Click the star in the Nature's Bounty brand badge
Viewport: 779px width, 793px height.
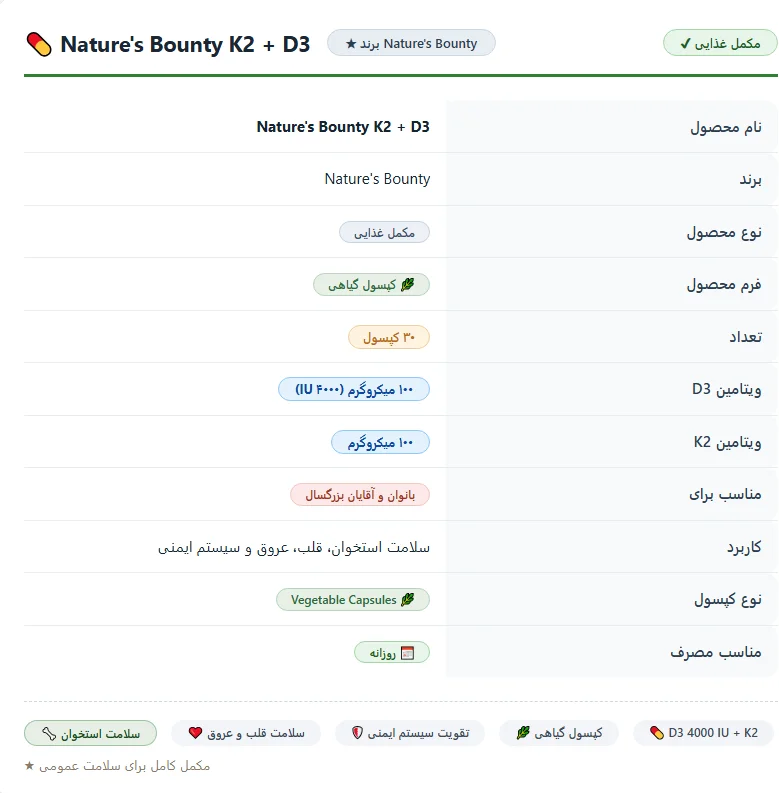351,43
